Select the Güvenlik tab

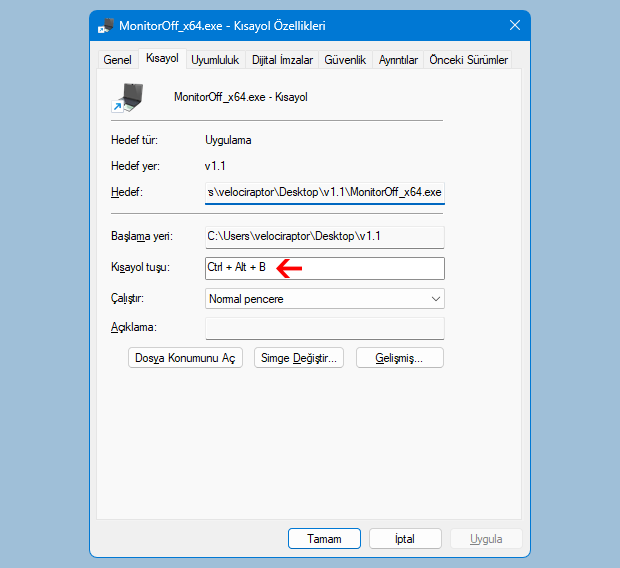pos(345,60)
